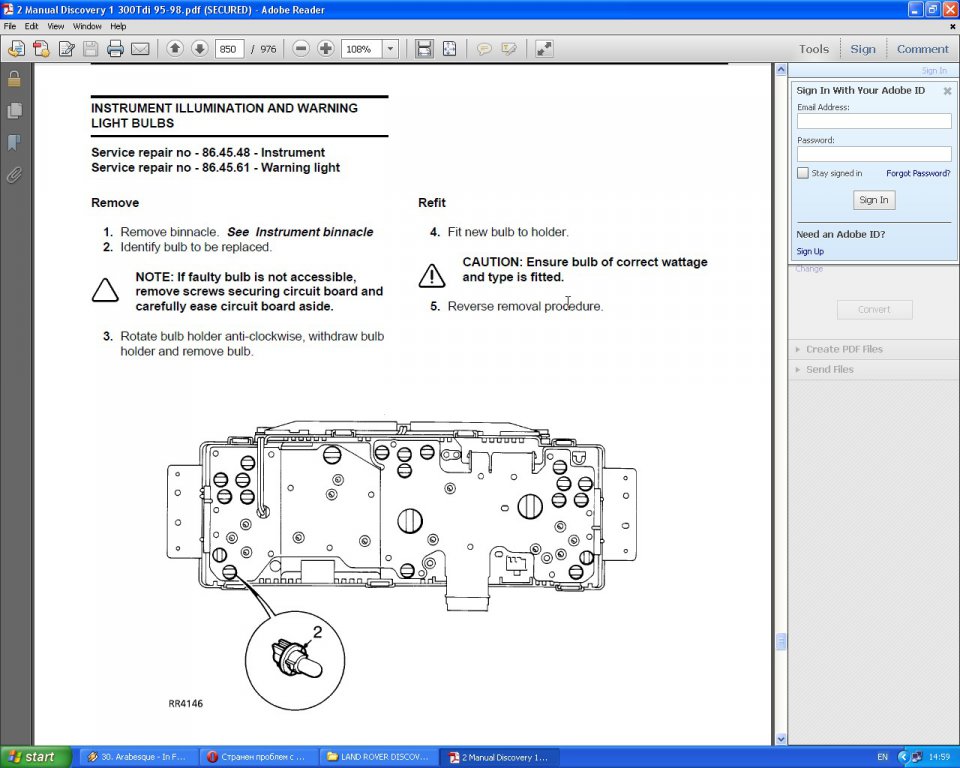Viewport: 960px width, 768px height.
Task: Click the fit-width scrolling mode icon
Action: 424,48
